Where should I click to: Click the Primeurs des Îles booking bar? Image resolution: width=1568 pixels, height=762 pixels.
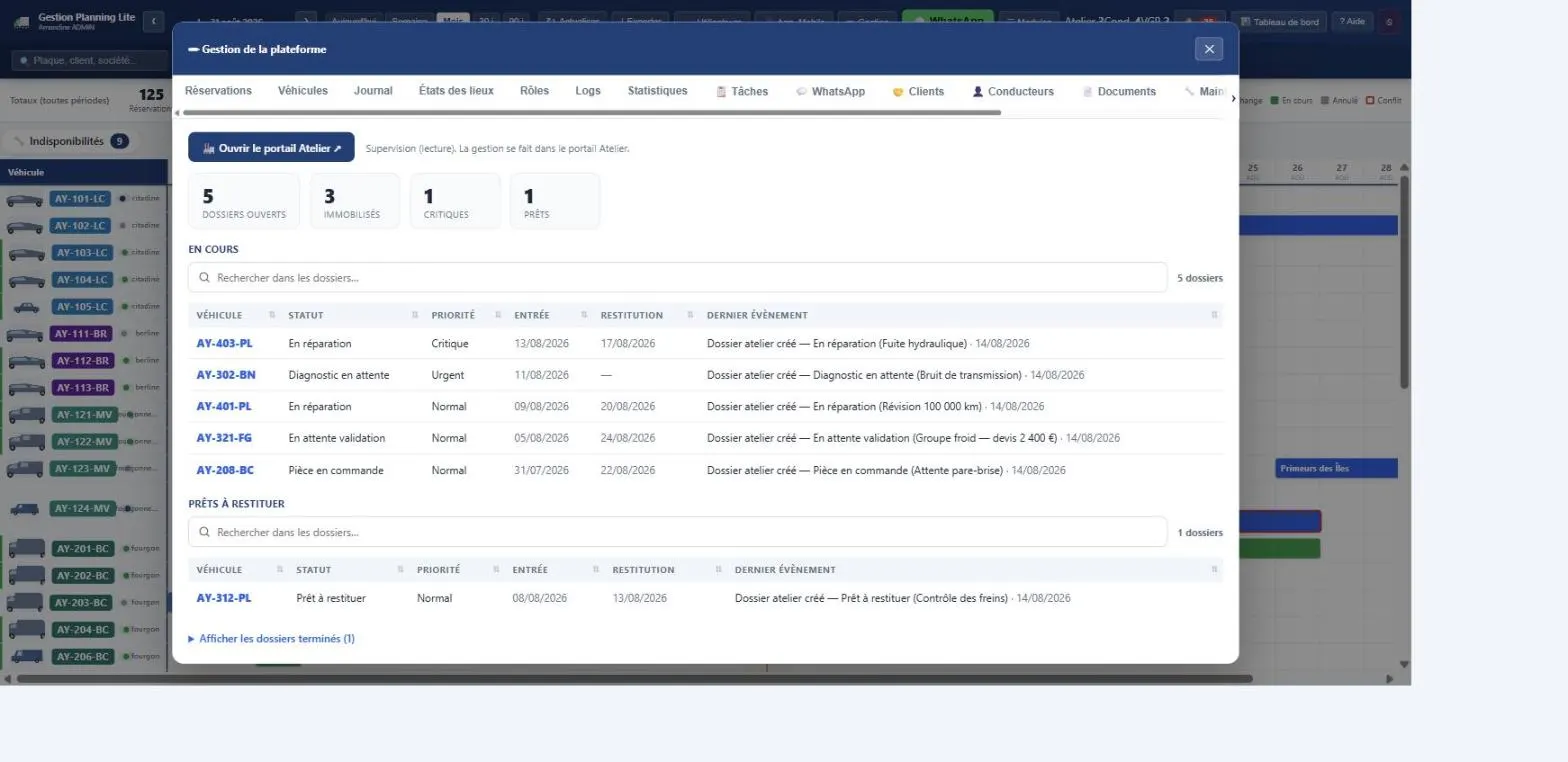[x=1336, y=468]
